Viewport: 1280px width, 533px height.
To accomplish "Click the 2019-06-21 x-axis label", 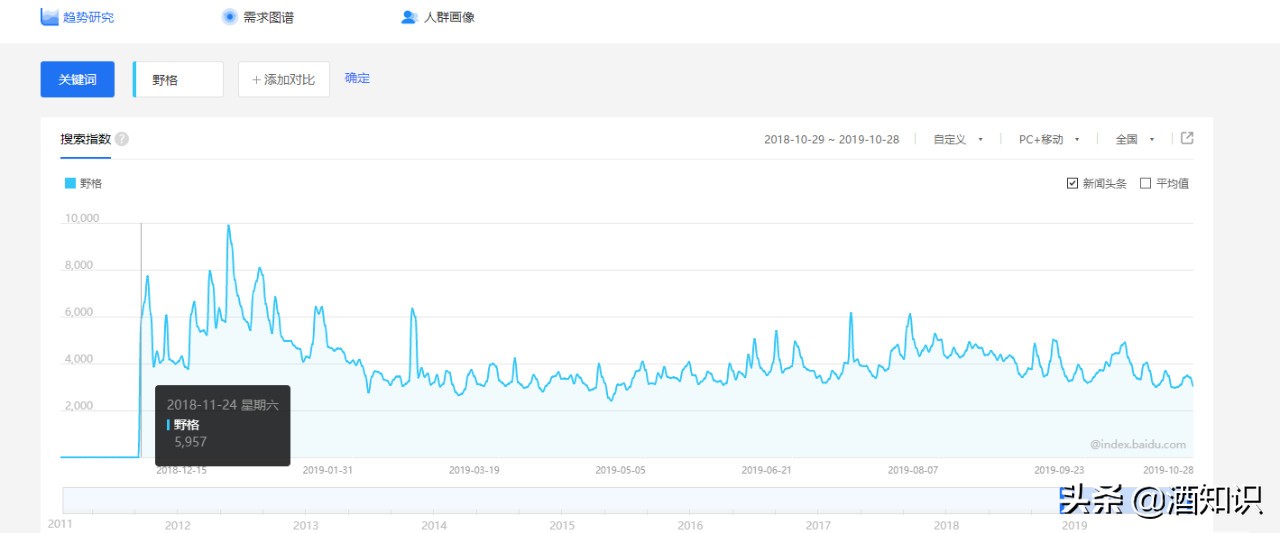I will 767,469.
